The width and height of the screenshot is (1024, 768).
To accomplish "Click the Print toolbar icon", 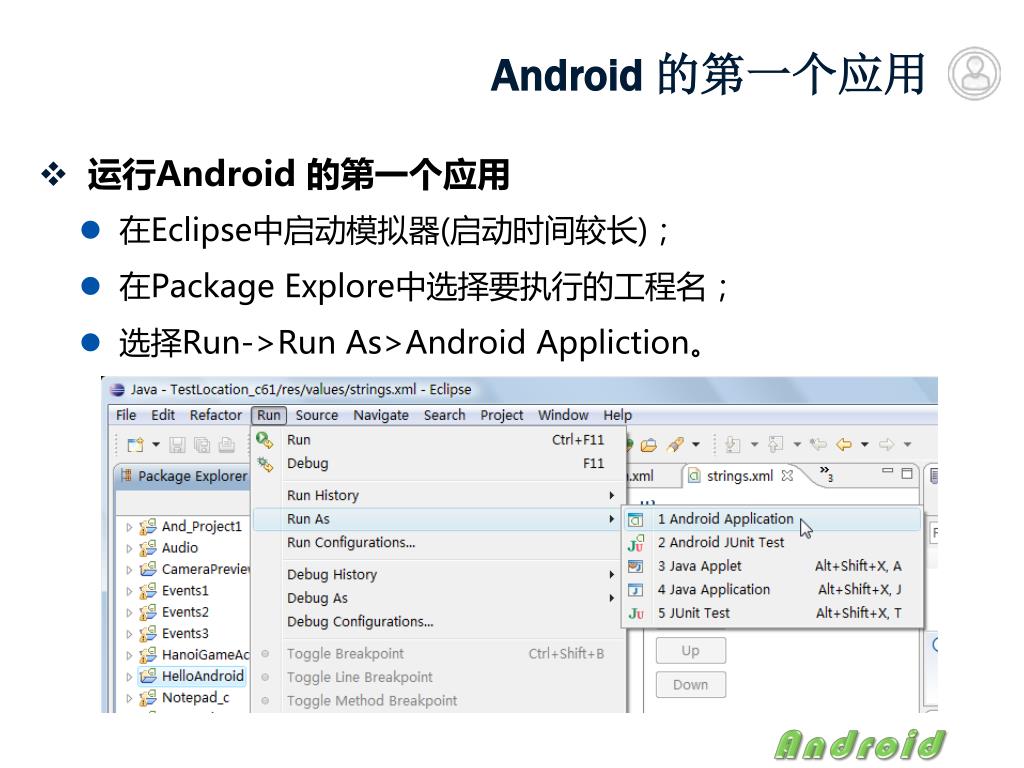I will coord(227,445).
